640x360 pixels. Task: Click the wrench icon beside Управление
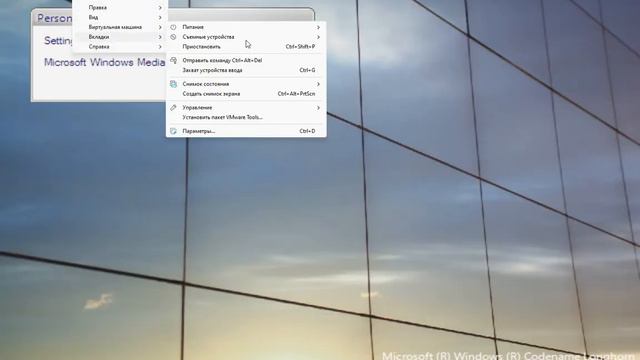click(173, 108)
